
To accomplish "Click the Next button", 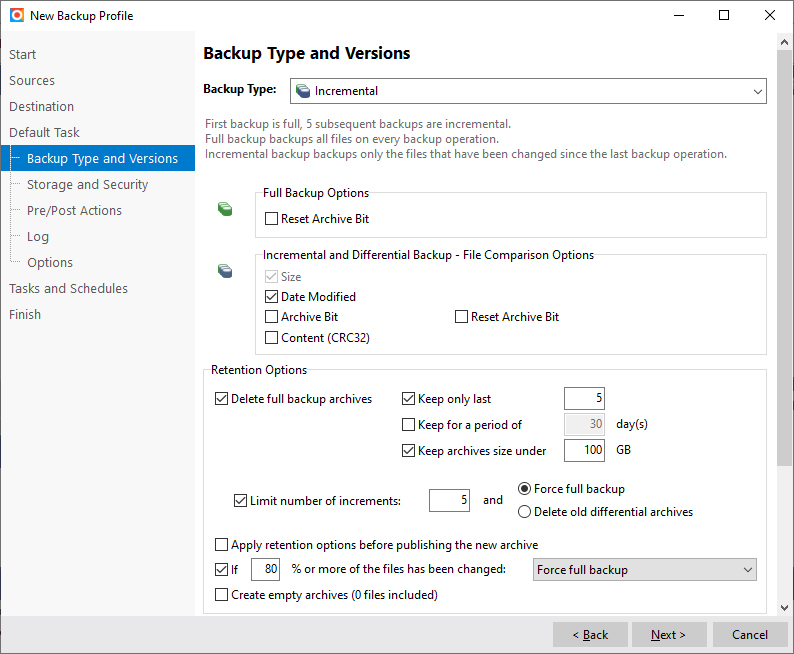I will click(x=668, y=635).
